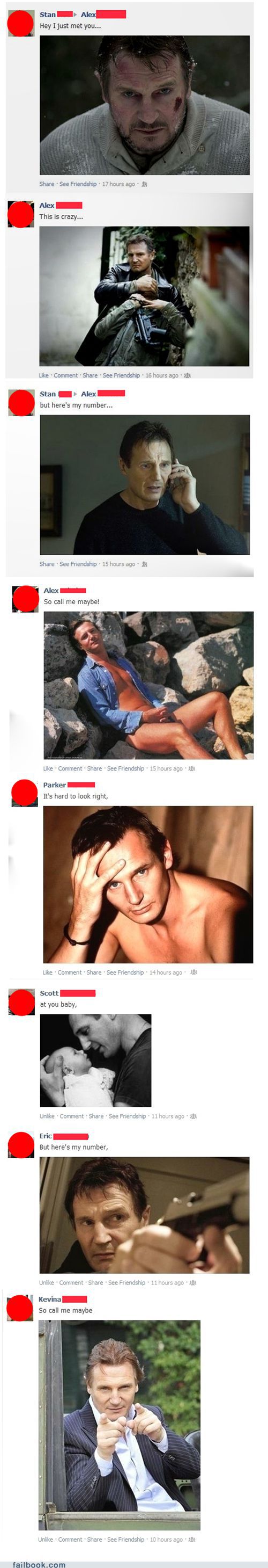268x1568 pixels.
Task: Comment on "So call me maybe!" post
Action: pyautogui.click(x=70, y=769)
